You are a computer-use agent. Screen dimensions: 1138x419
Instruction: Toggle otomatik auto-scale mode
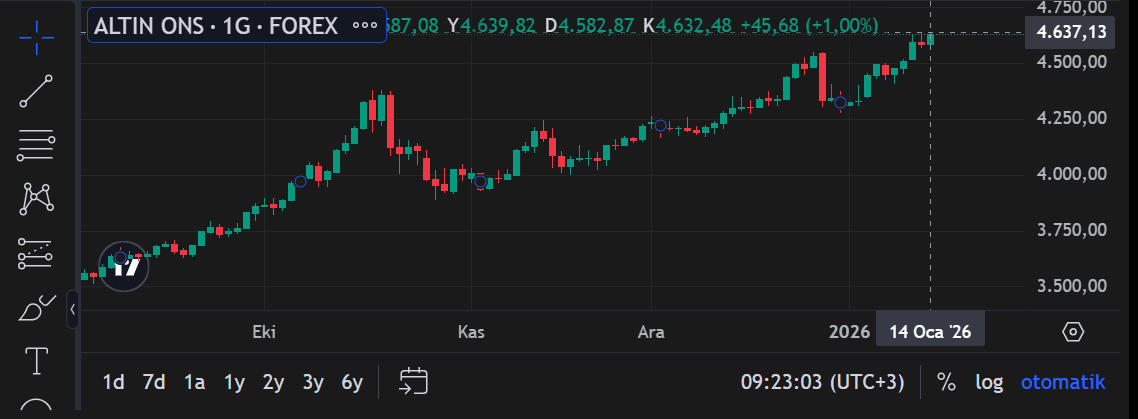1062,381
